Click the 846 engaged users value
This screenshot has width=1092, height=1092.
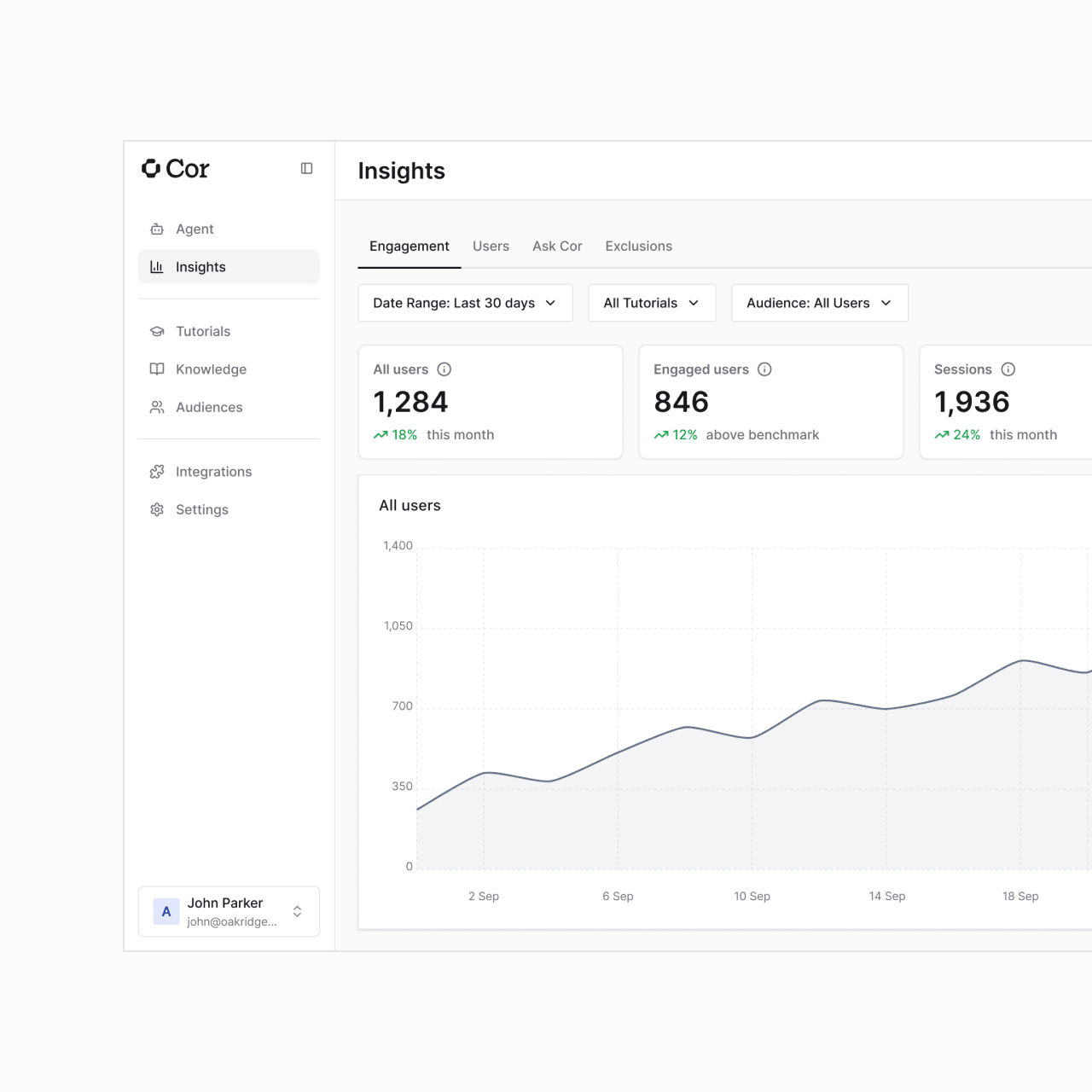tap(682, 403)
